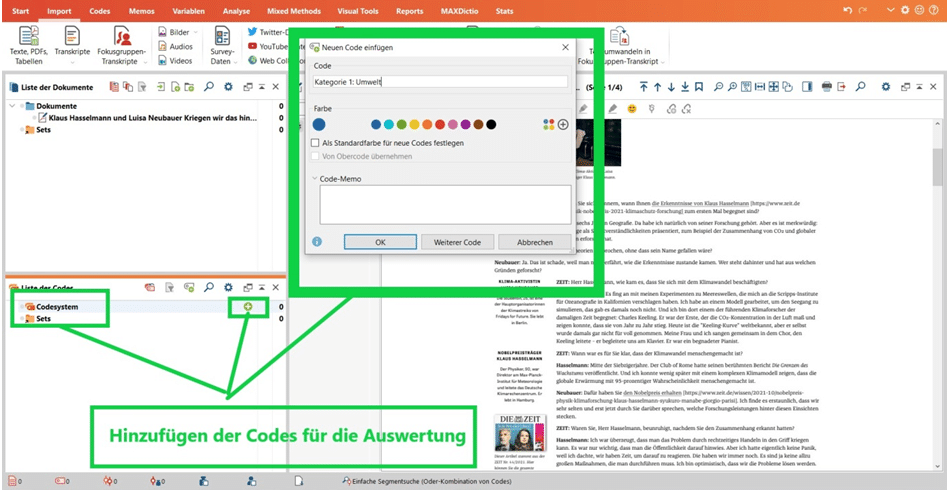Zoom in in document browser
This screenshot has height=490, width=949.
(x=732, y=87)
